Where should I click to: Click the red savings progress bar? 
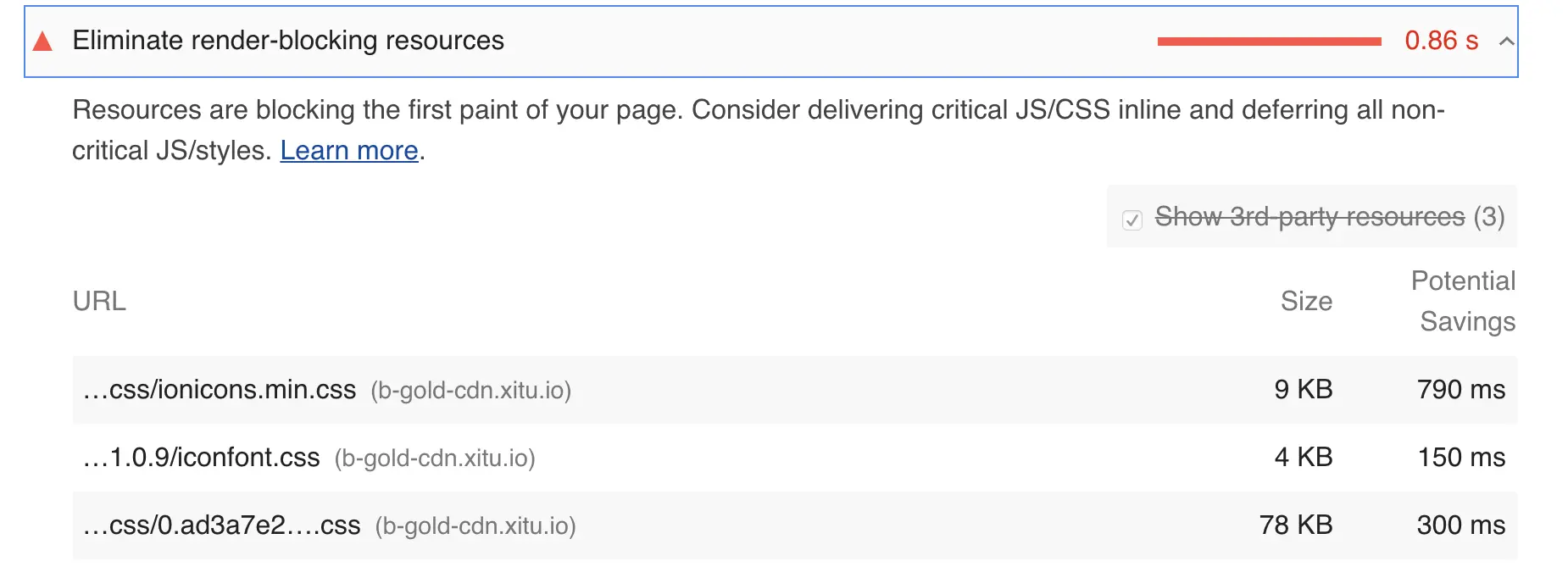tap(1269, 42)
